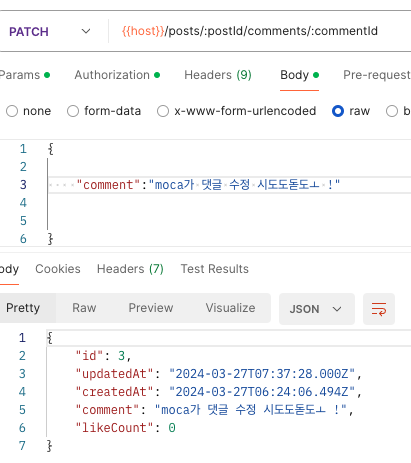Open the PATCH method dropdown
Viewport: 411px width, 463px height.
[50, 31]
